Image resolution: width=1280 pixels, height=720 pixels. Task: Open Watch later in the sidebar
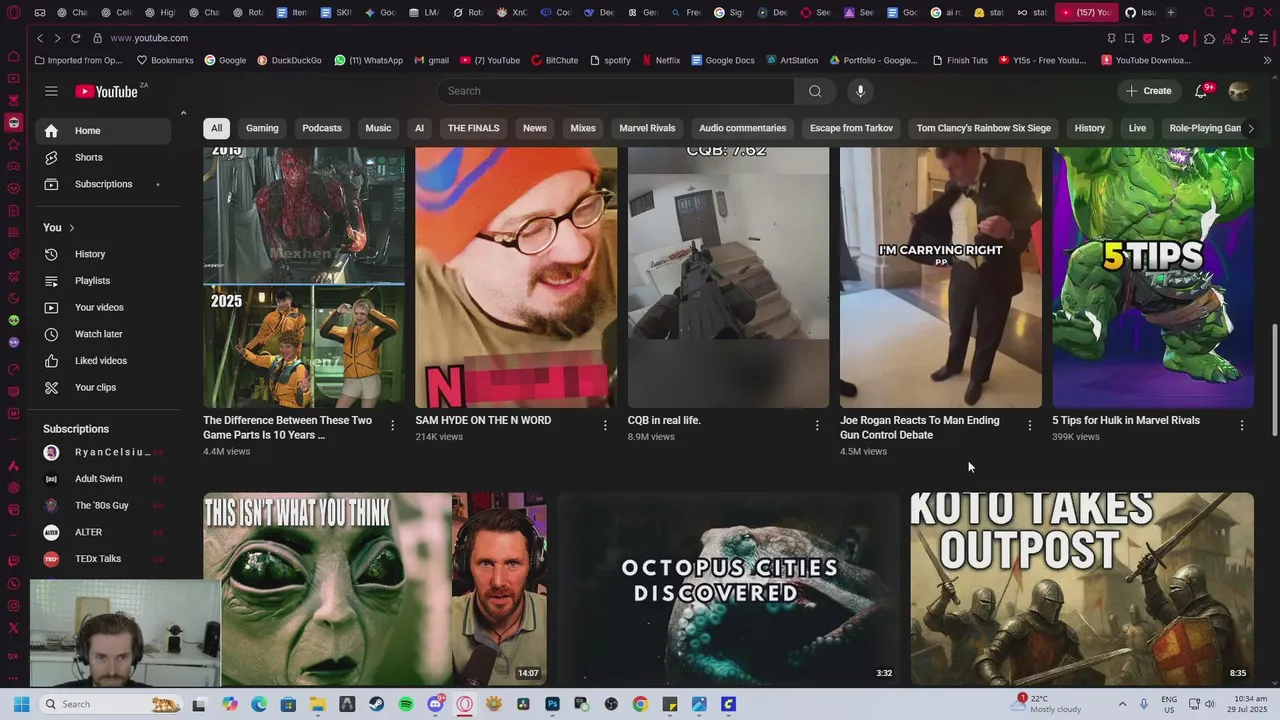click(103, 334)
